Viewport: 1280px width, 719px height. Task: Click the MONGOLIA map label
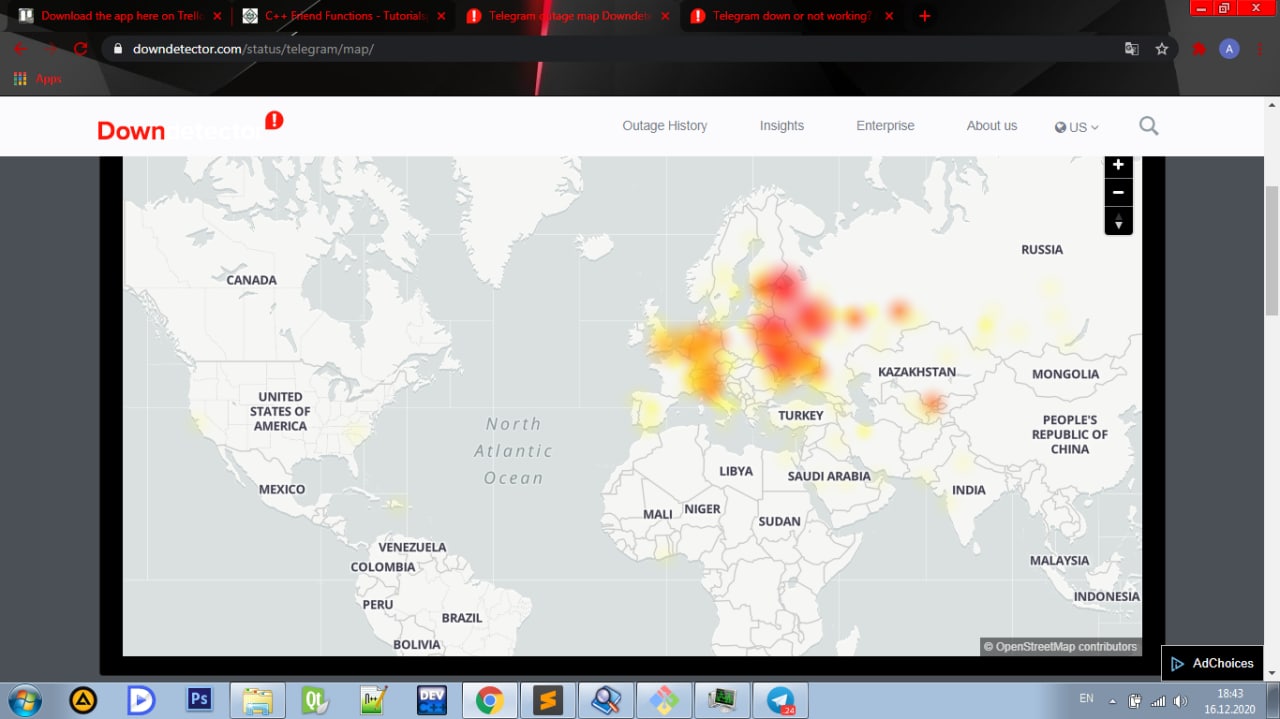coord(1066,374)
